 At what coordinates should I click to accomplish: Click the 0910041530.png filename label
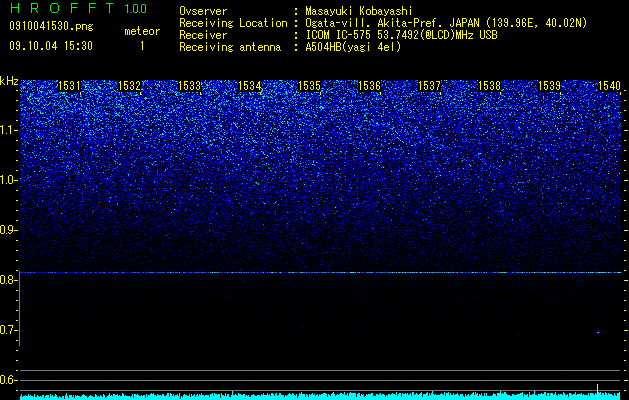coord(51,26)
